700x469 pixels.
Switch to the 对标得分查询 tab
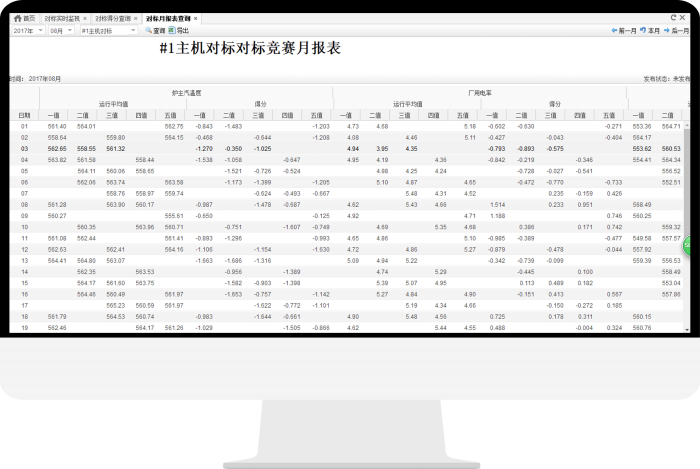tap(112, 18)
